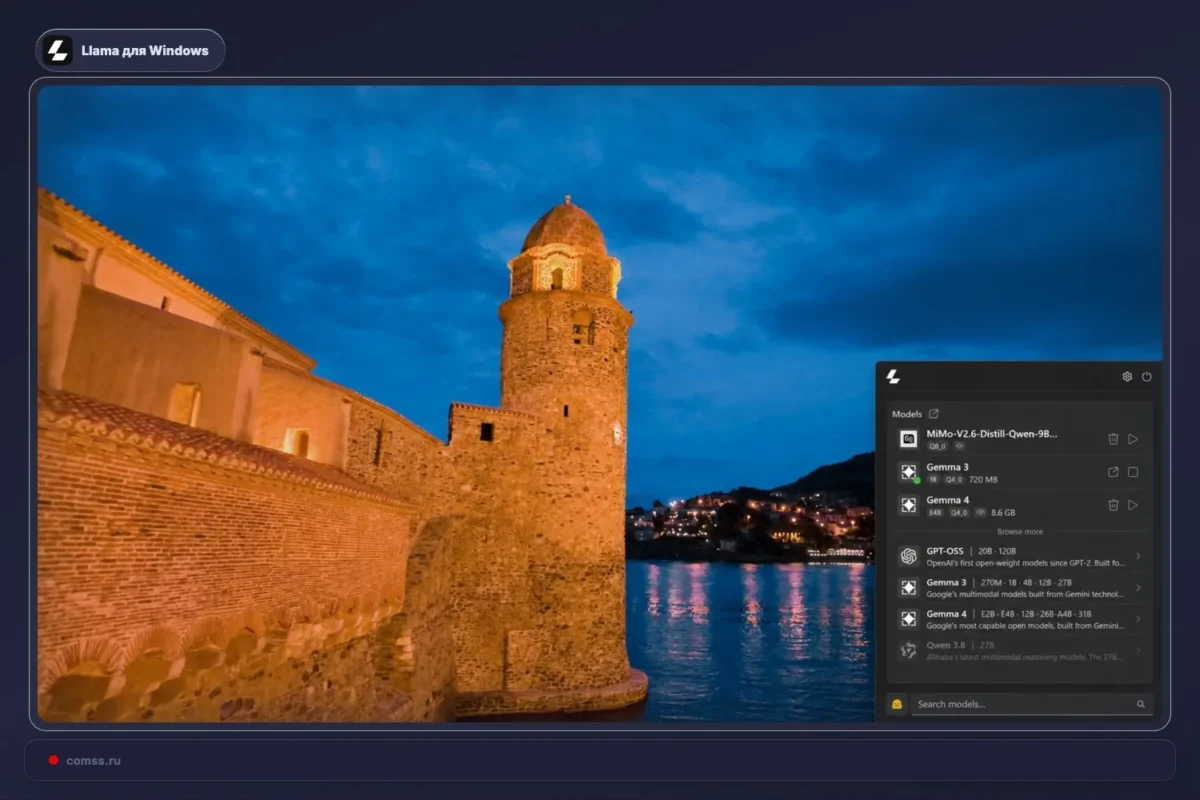This screenshot has width=1200, height=800.
Task: Click the lightning logo in title badge
Action: pos(59,50)
